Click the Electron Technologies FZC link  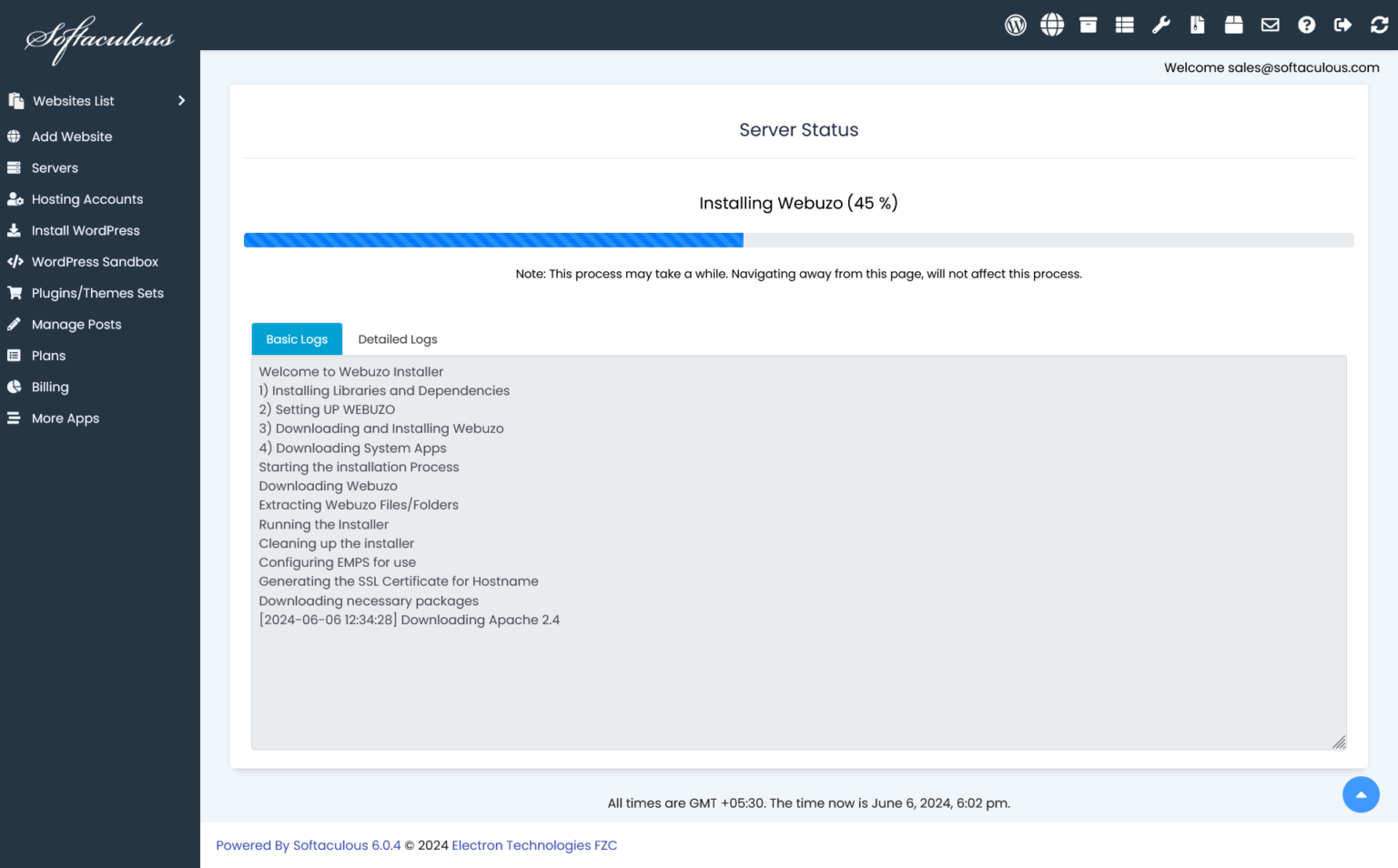pos(534,845)
